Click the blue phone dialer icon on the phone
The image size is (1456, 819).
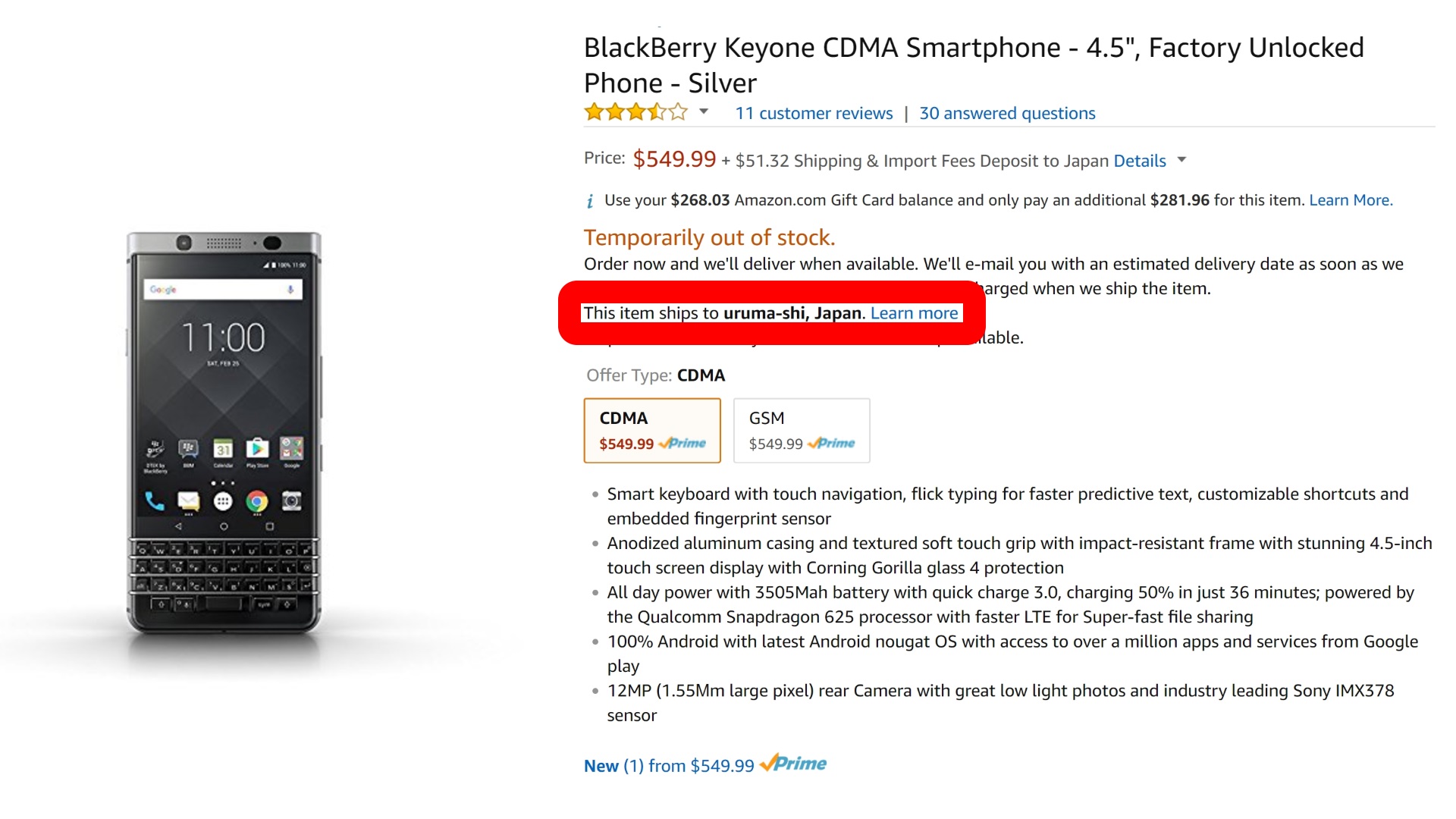[155, 501]
